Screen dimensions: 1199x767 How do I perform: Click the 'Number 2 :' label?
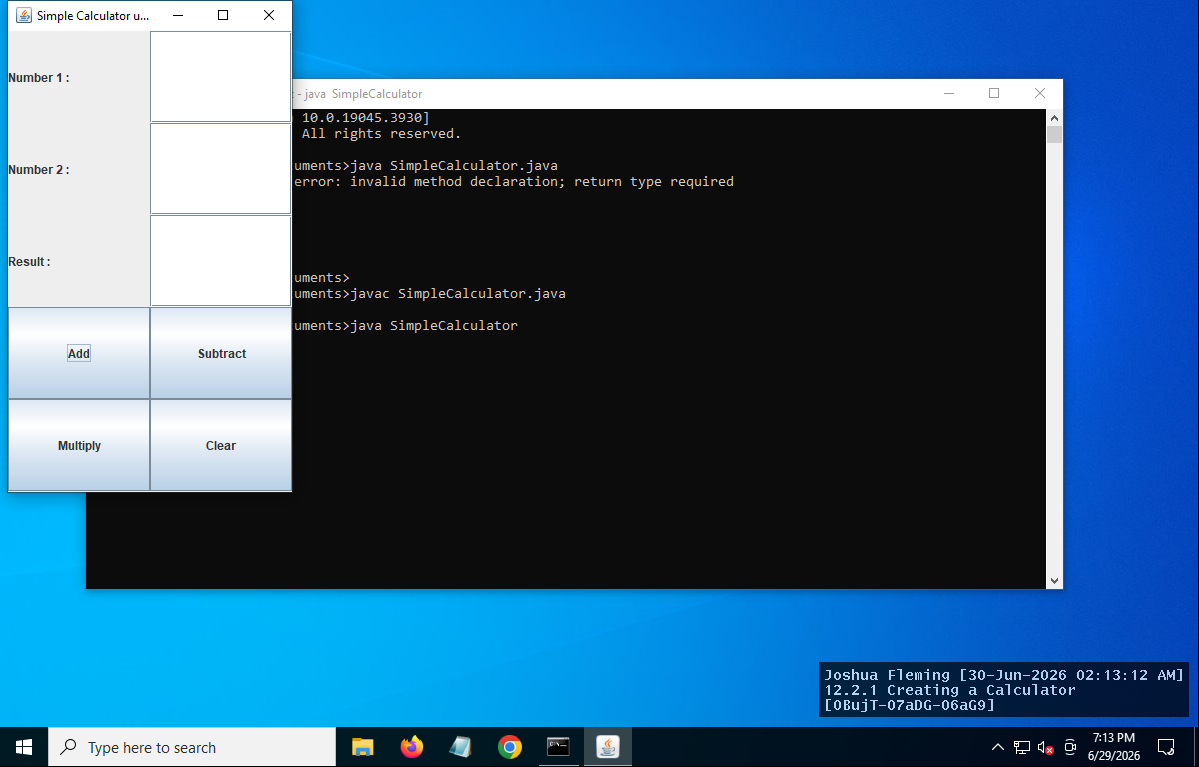[39, 170]
